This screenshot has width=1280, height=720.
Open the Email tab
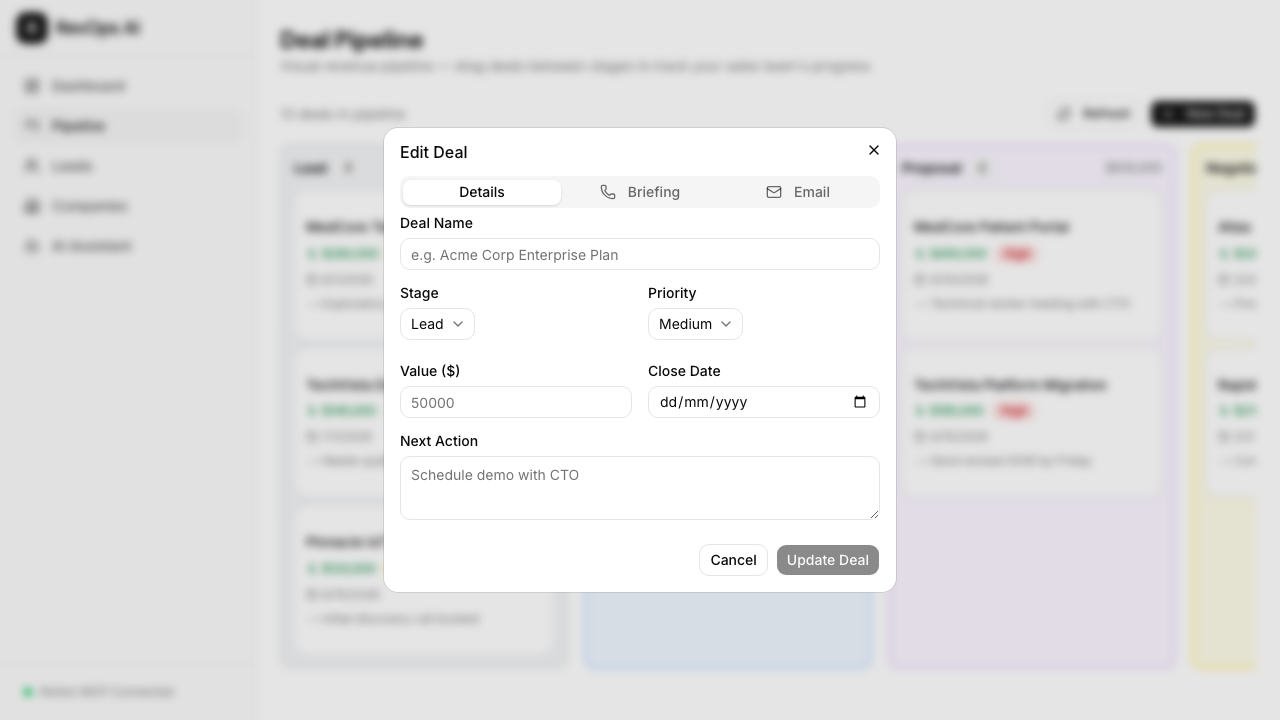pyautogui.click(x=798, y=192)
